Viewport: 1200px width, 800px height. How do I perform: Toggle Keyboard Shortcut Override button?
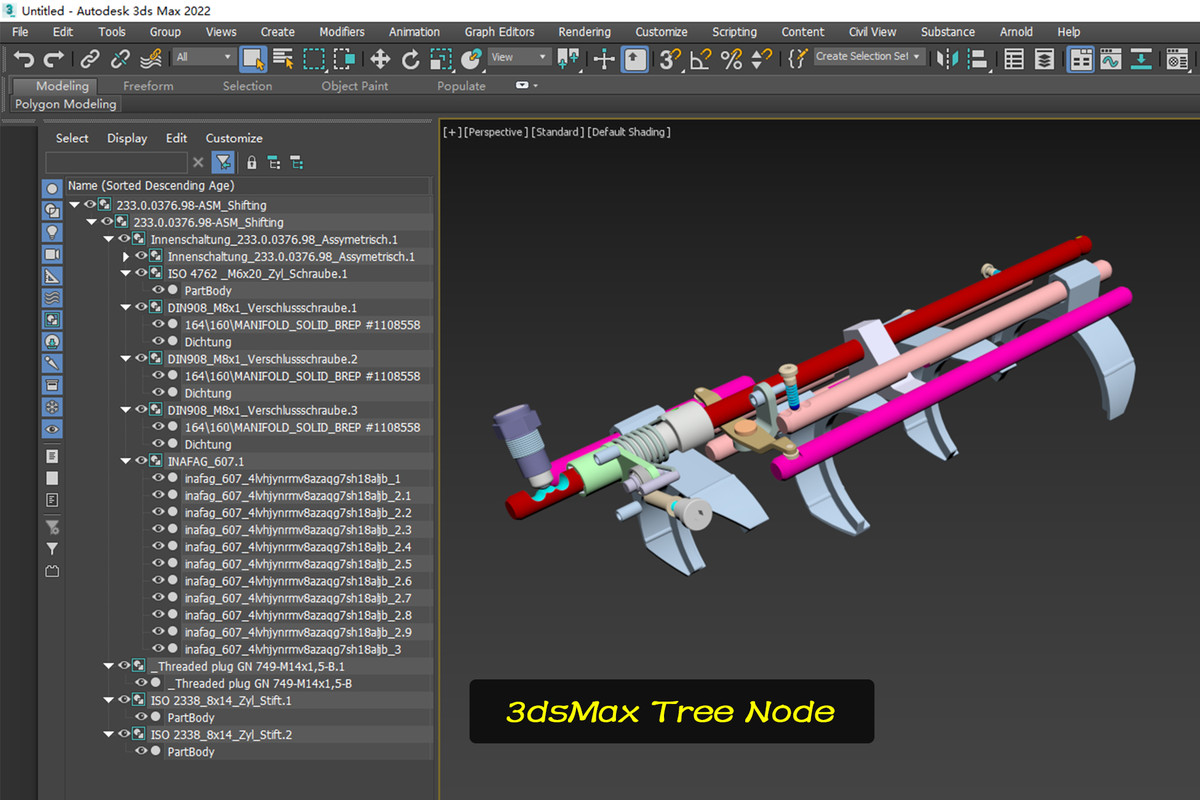[635, 59]
